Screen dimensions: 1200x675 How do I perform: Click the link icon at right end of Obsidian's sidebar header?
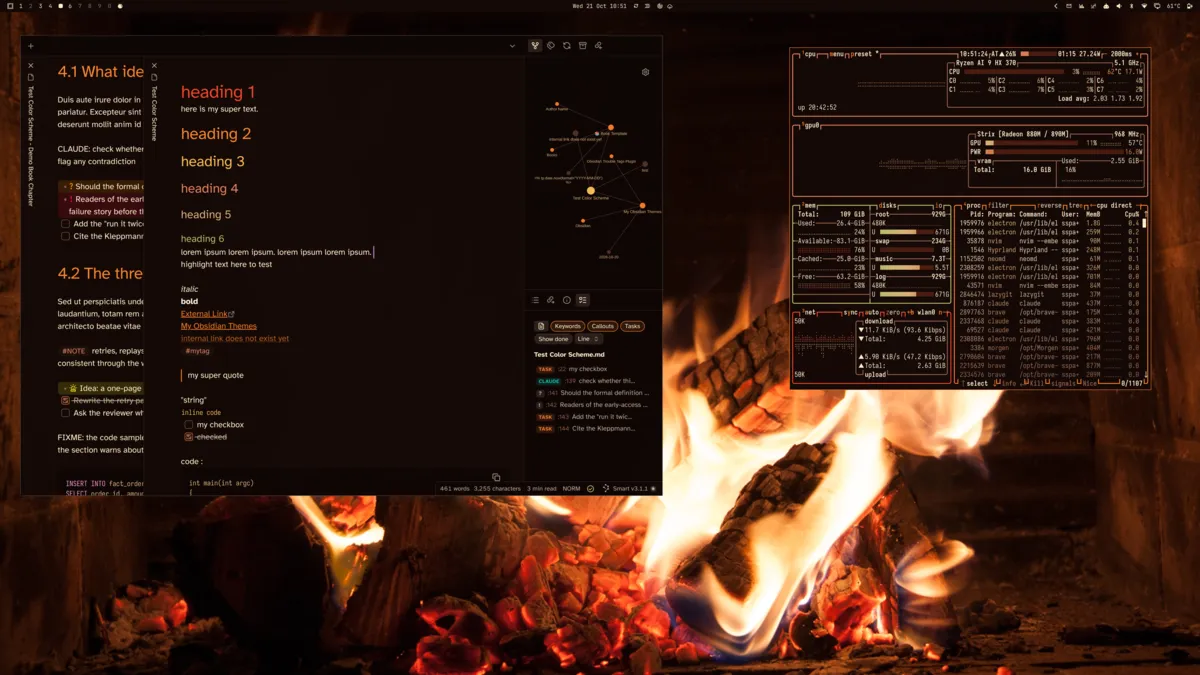598,46
